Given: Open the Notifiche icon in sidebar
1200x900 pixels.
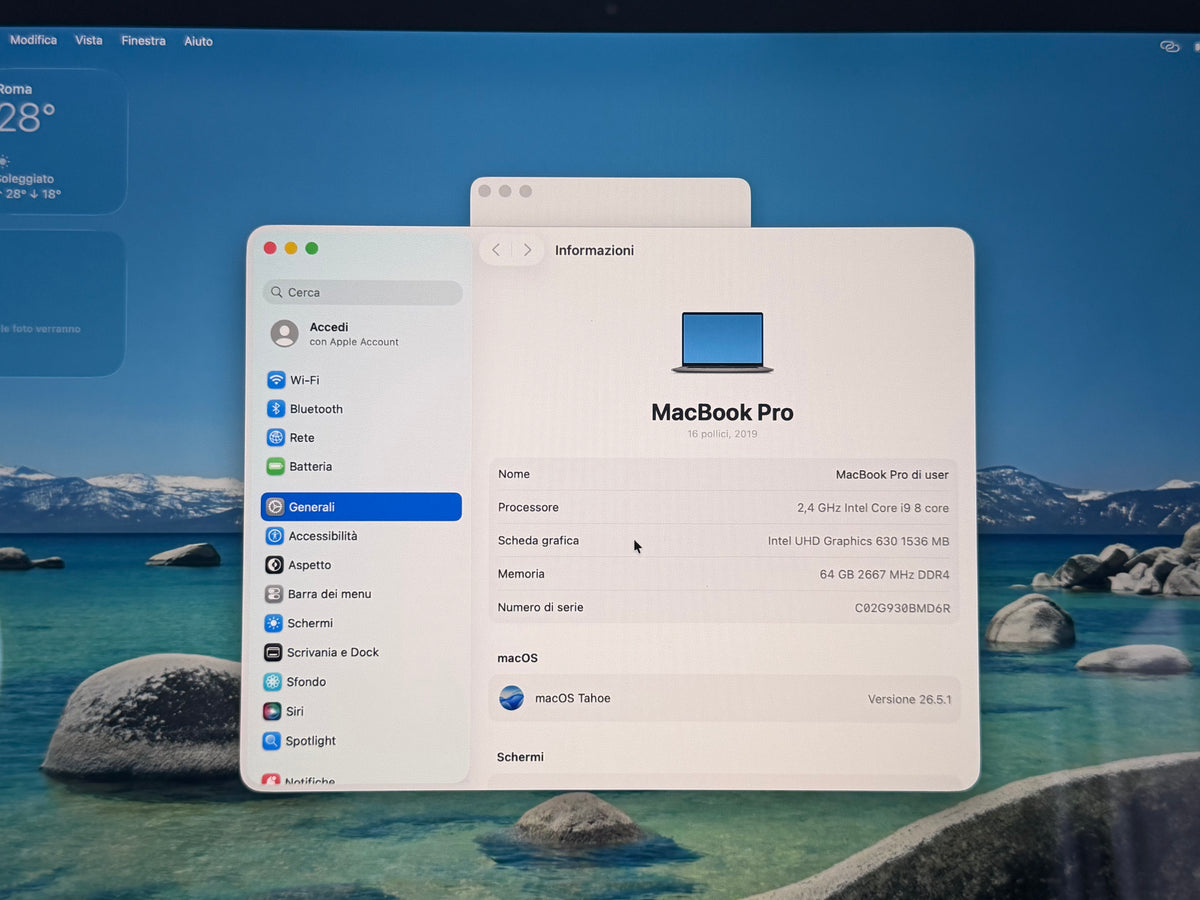Looking at the screenshot, I should [x=271, y=780].
